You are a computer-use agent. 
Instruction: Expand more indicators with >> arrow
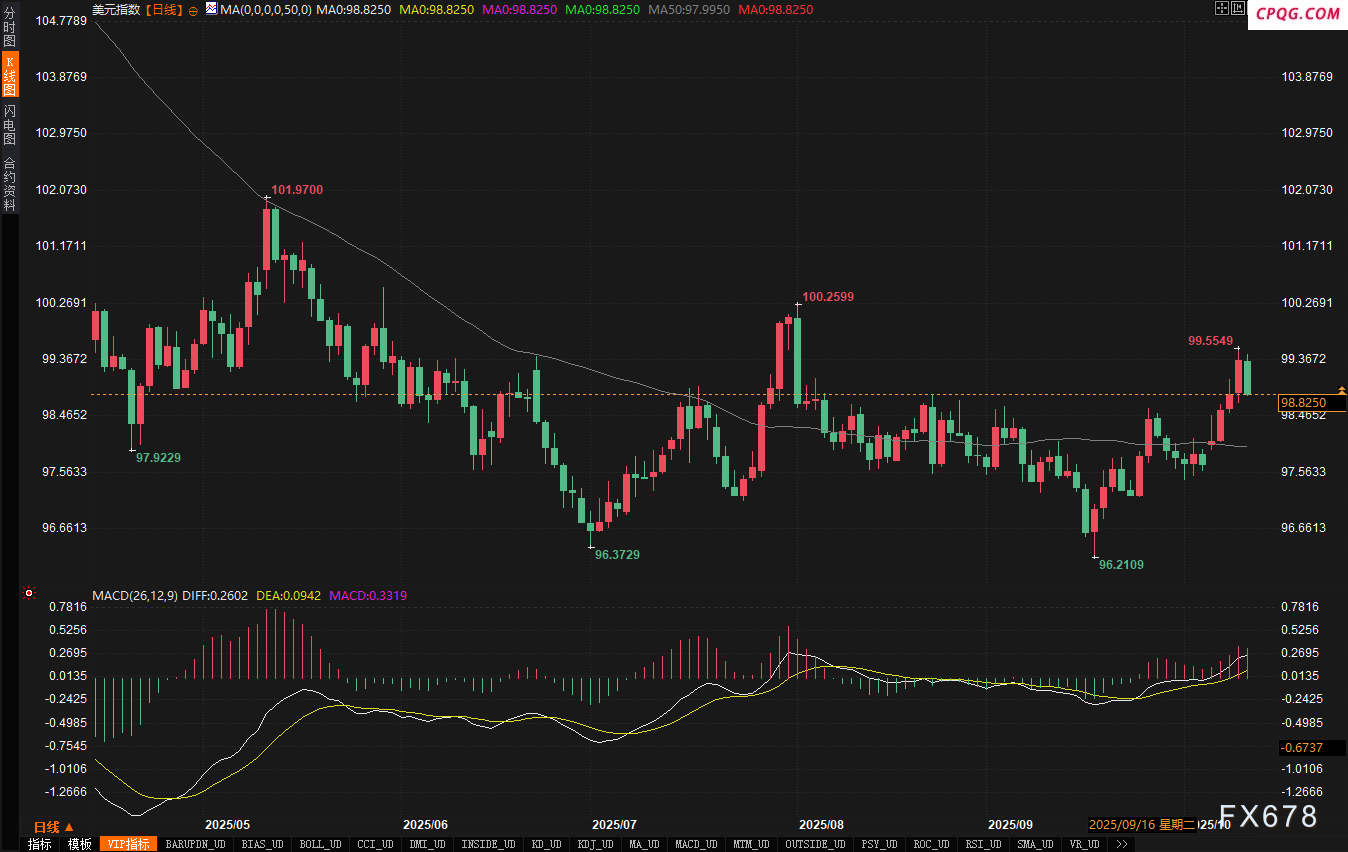pos(1122,844)
